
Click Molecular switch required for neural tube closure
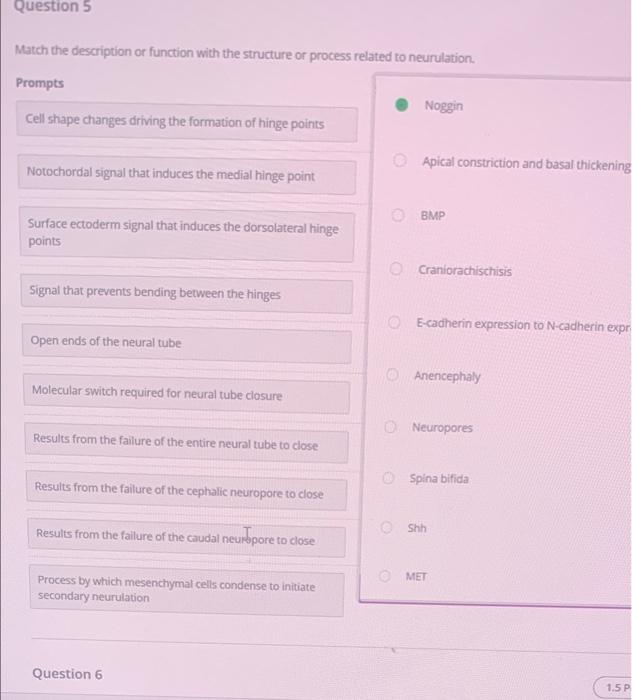pyautogui.click(x=187, y=393)
